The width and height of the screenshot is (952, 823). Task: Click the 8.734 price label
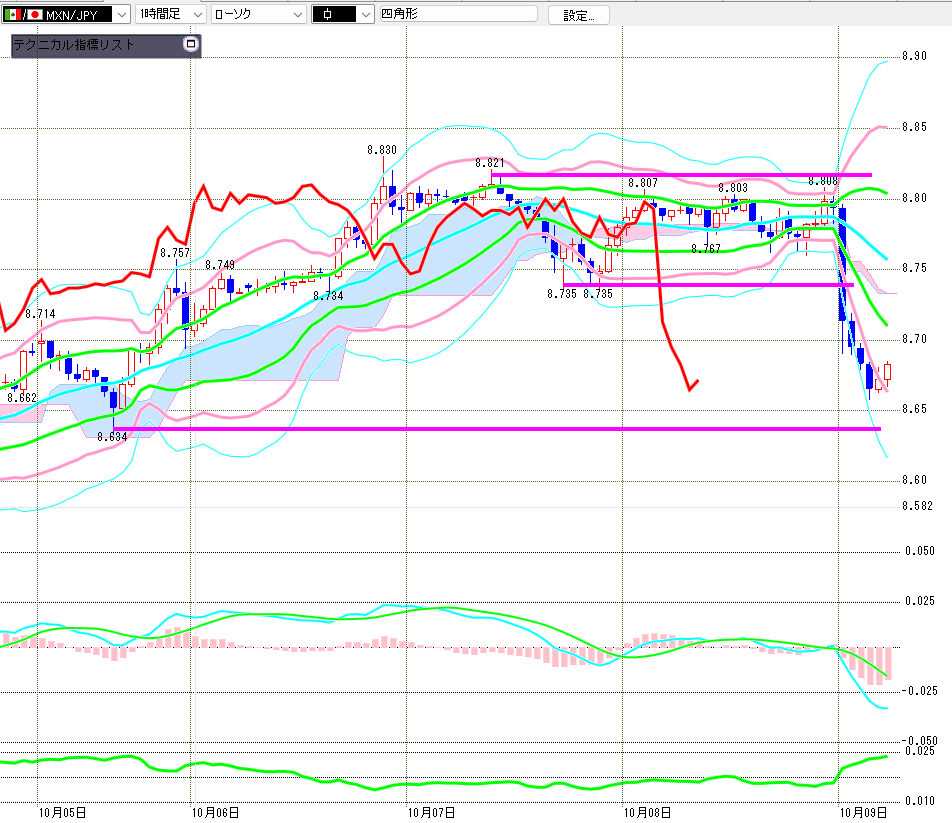coord(328,296)
